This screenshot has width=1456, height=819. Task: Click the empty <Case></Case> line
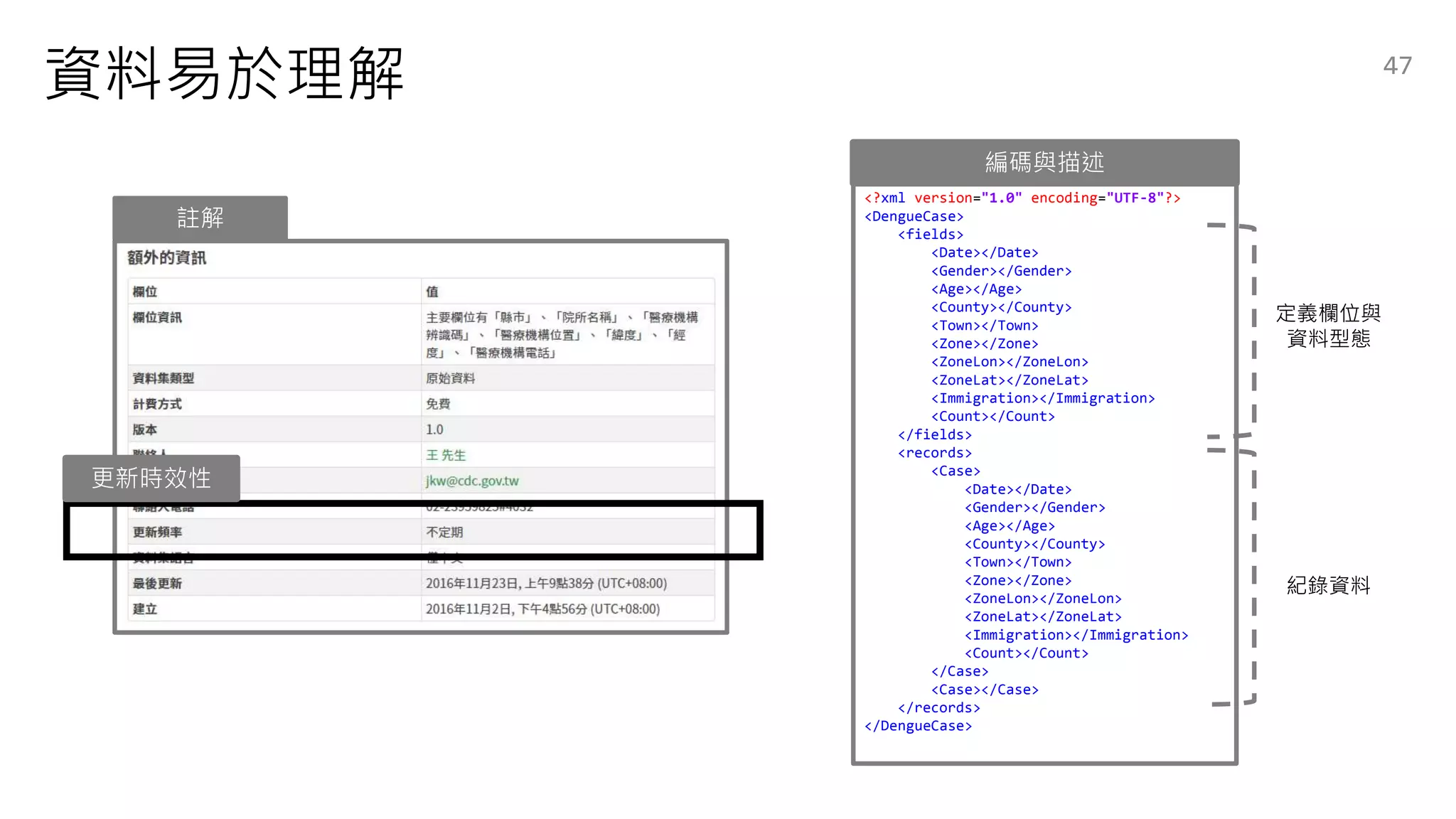coord(985,690)
